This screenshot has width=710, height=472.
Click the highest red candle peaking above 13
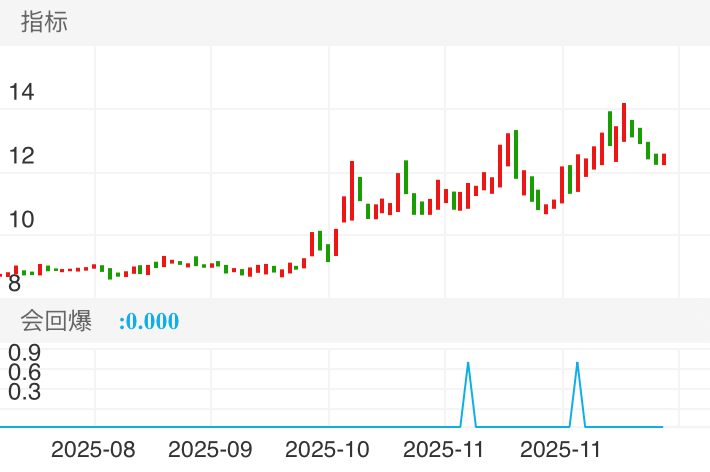point(624,122)
